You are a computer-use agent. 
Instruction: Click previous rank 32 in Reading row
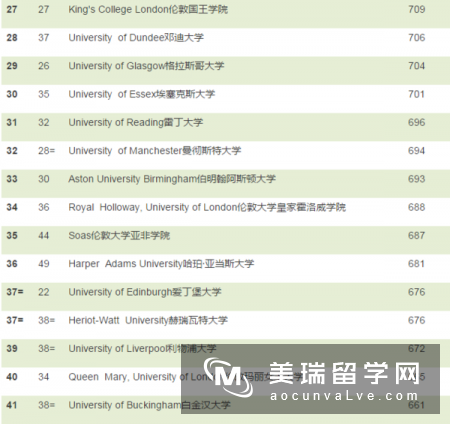point(43,123)
